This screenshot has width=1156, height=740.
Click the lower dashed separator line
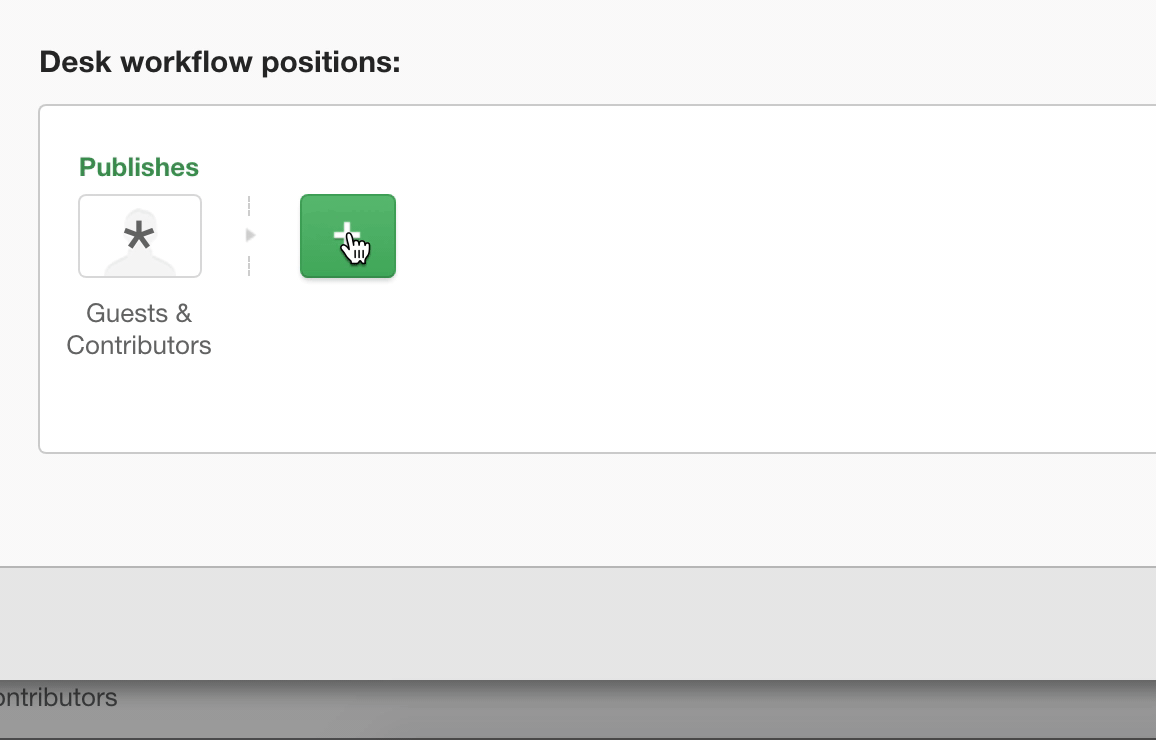249,265
